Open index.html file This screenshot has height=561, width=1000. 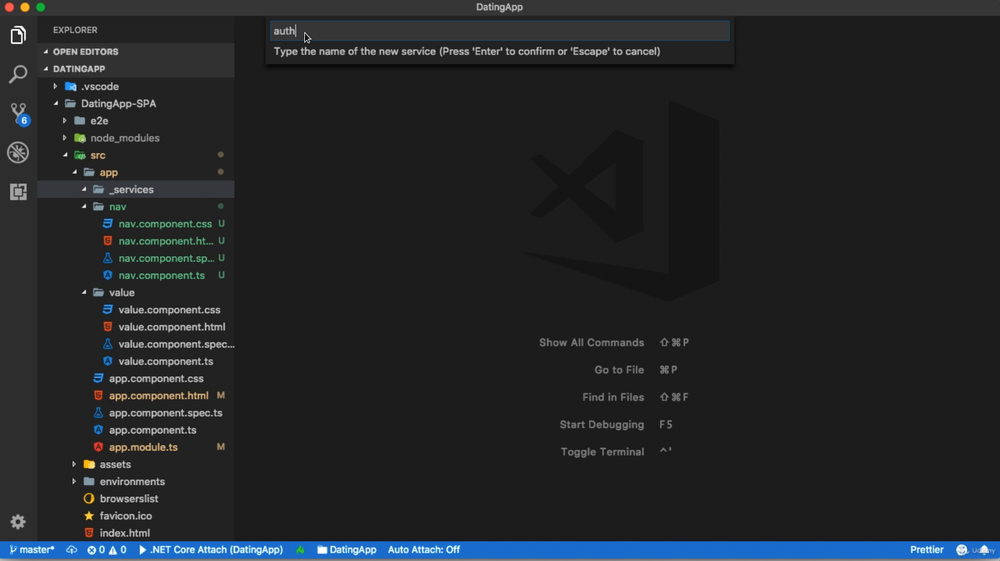pyautogui.click(x=136, y=533)
